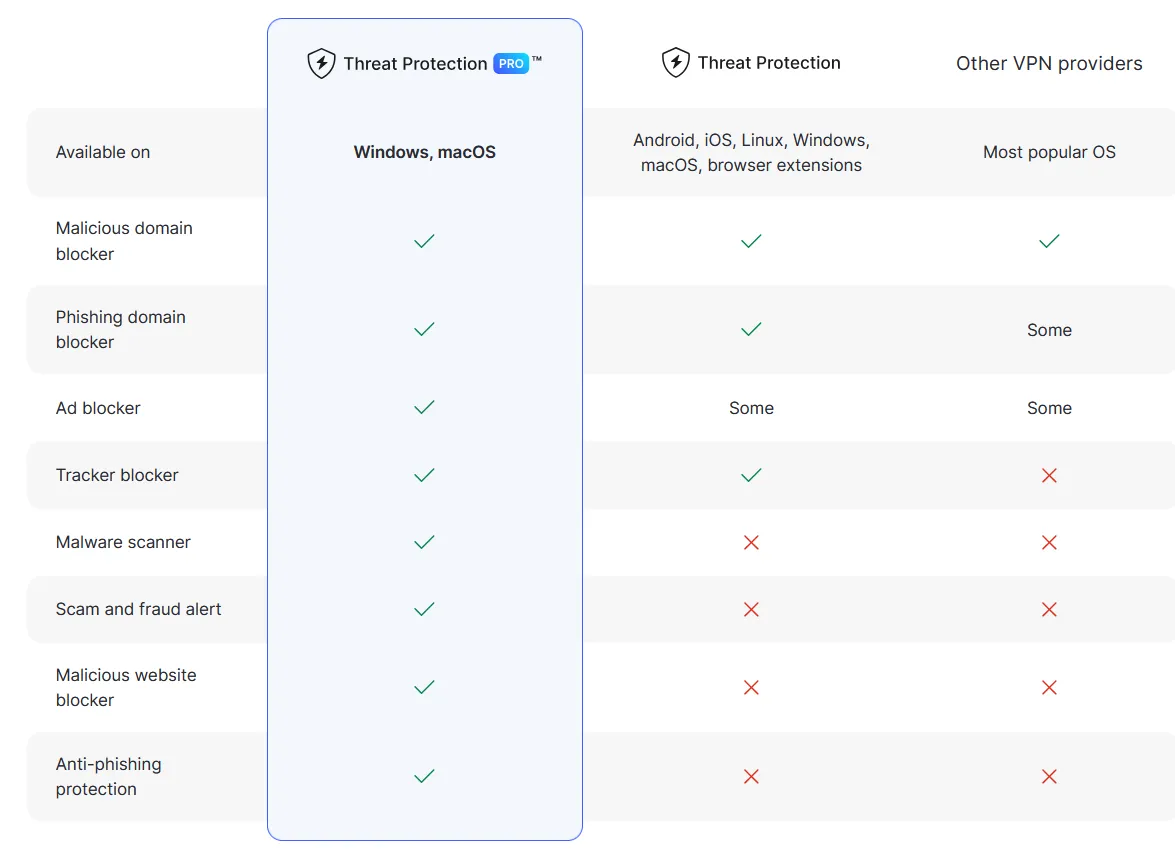Click the Tracker blocker cross under Other VPN providers
This screenshot has width=1175, height=865.
pyautogui.click(x=1049, y=476)
